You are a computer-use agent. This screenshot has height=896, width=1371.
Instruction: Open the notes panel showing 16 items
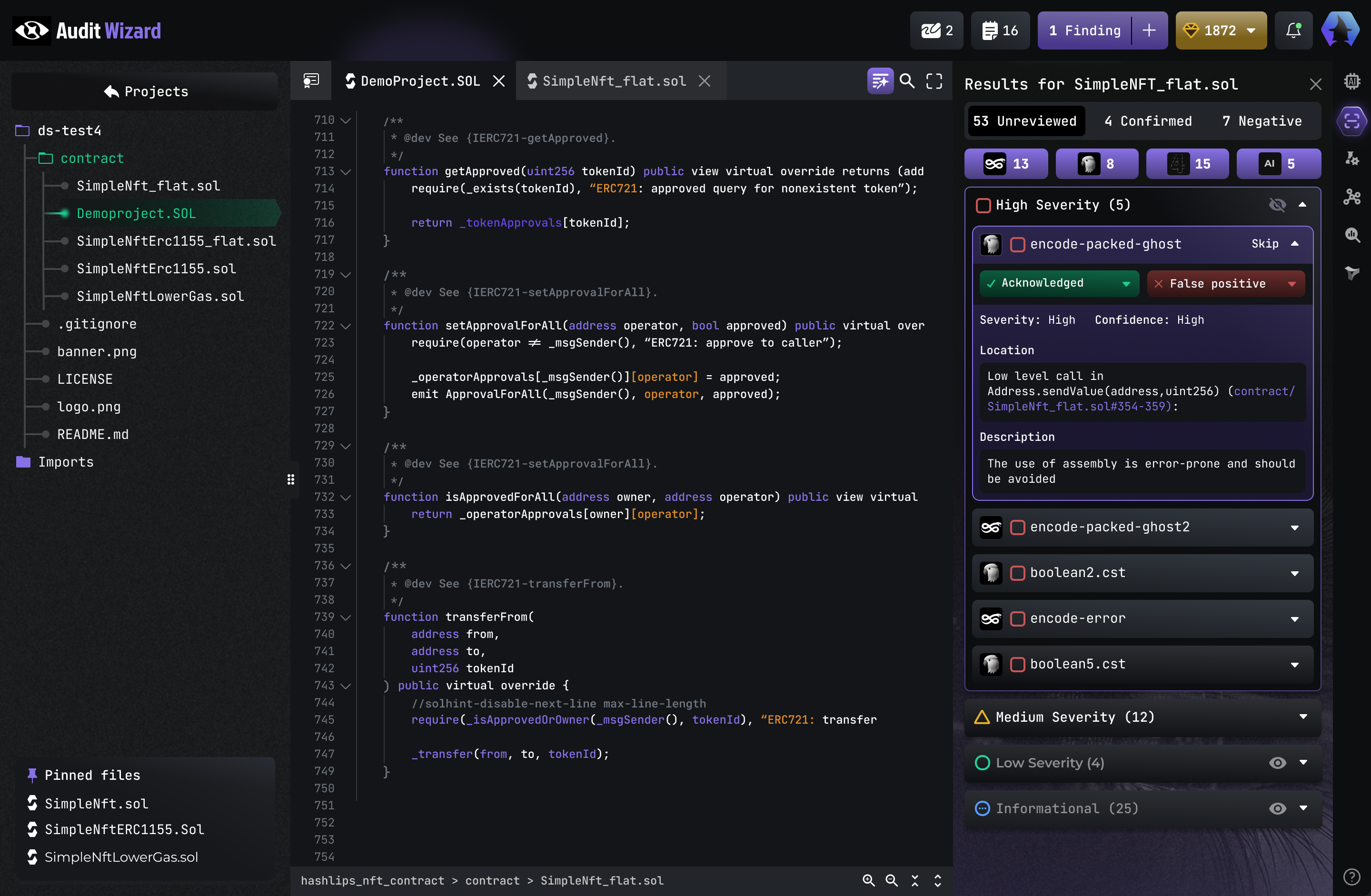(1000, 30)
